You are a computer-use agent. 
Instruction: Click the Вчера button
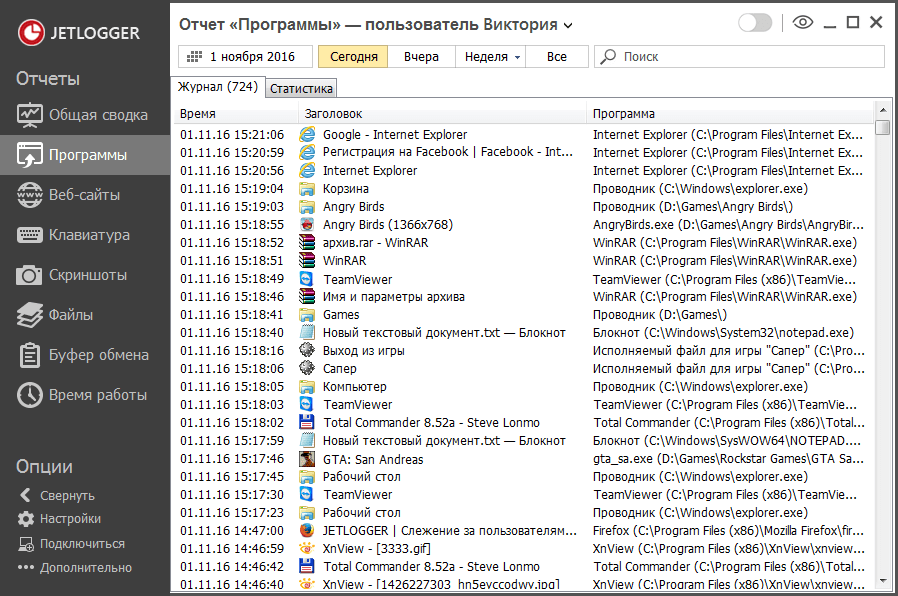point(421,57)
